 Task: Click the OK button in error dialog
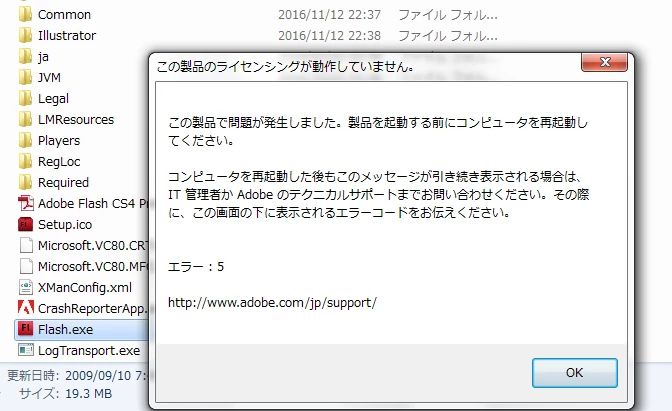(574, 372)
